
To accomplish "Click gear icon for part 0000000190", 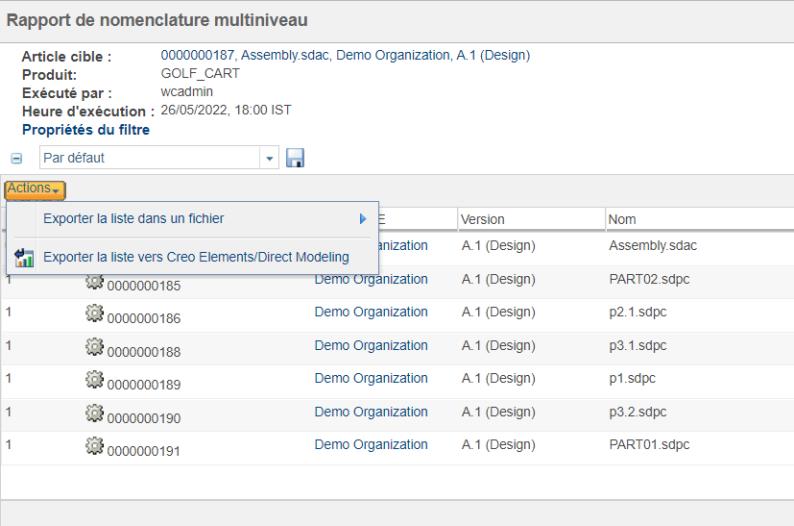I will click(x=94, y=413).
